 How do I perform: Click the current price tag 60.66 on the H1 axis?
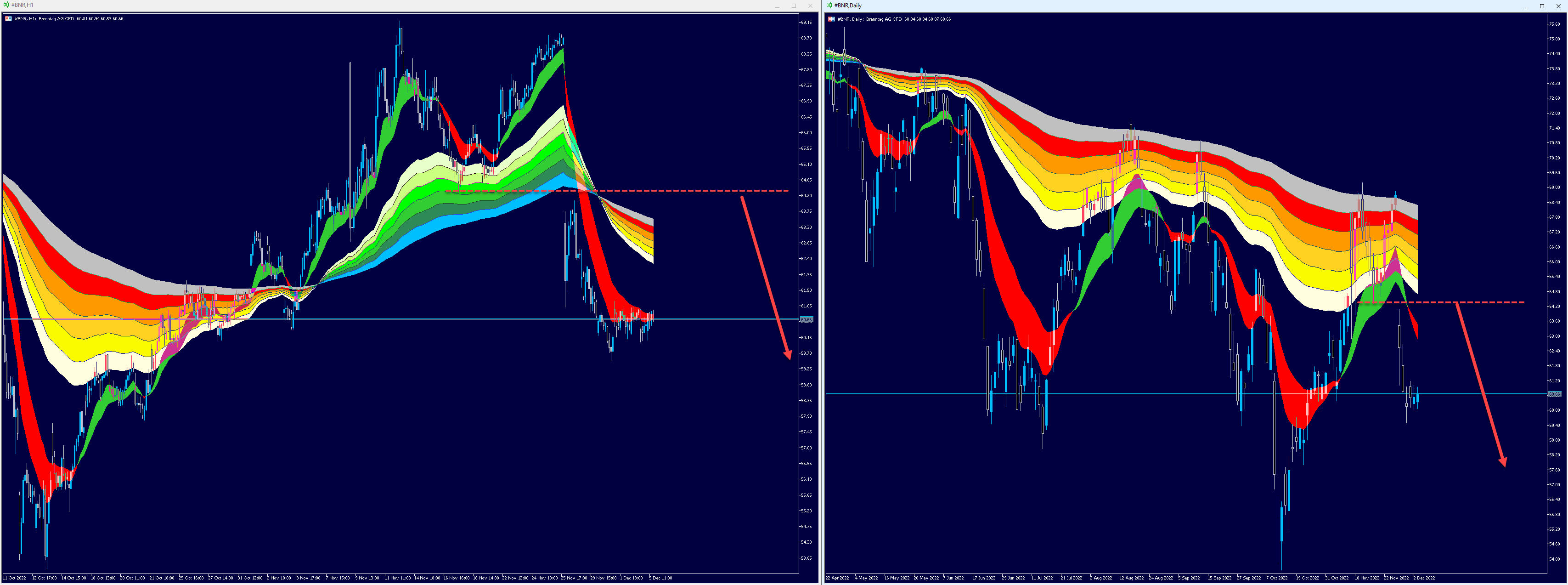pos(807,319)
